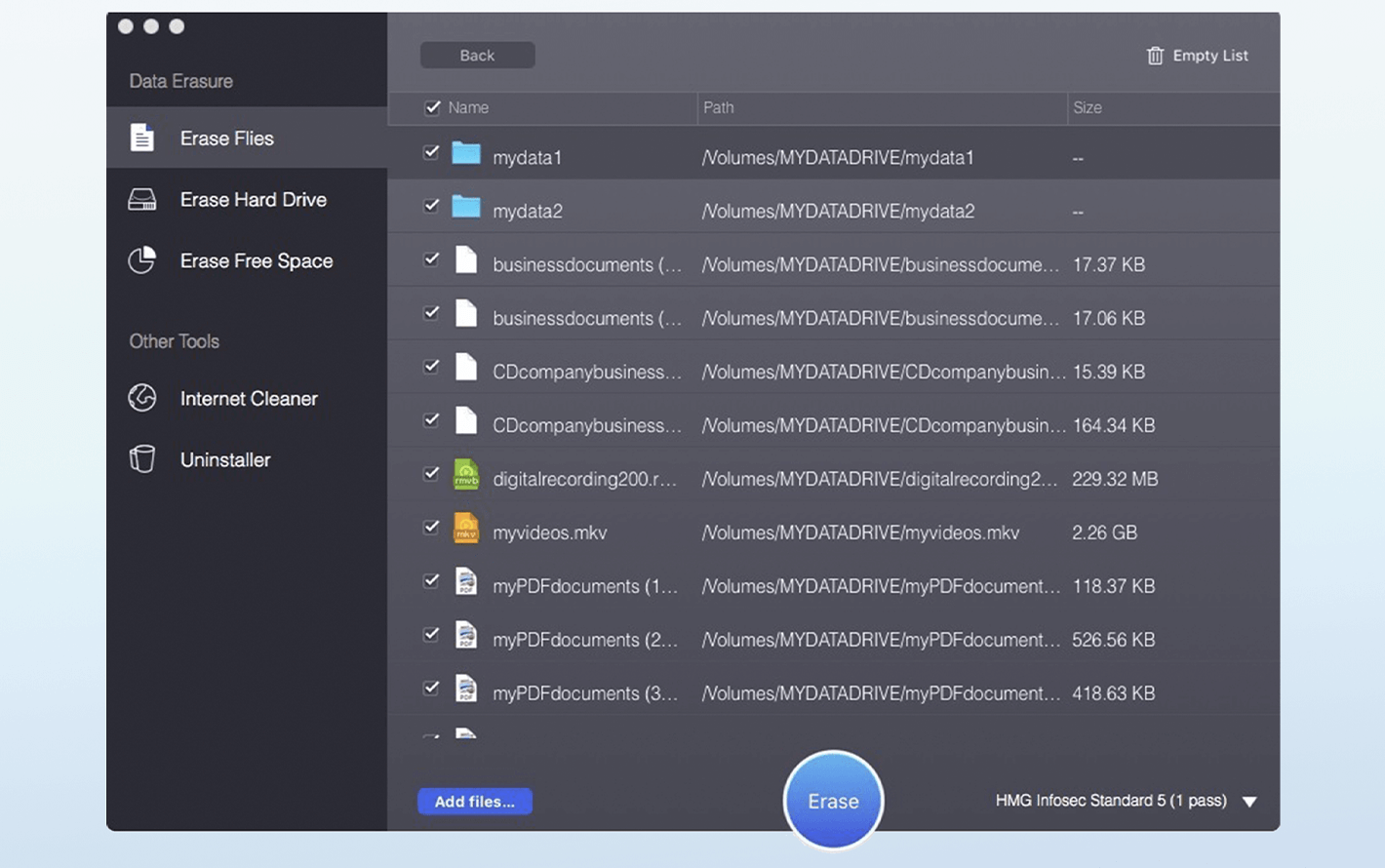Untick the checkbox in the 17.37 KB row
Viewport: 1385px width, 868px height.
pyautogui.click(x=431, y=259)
